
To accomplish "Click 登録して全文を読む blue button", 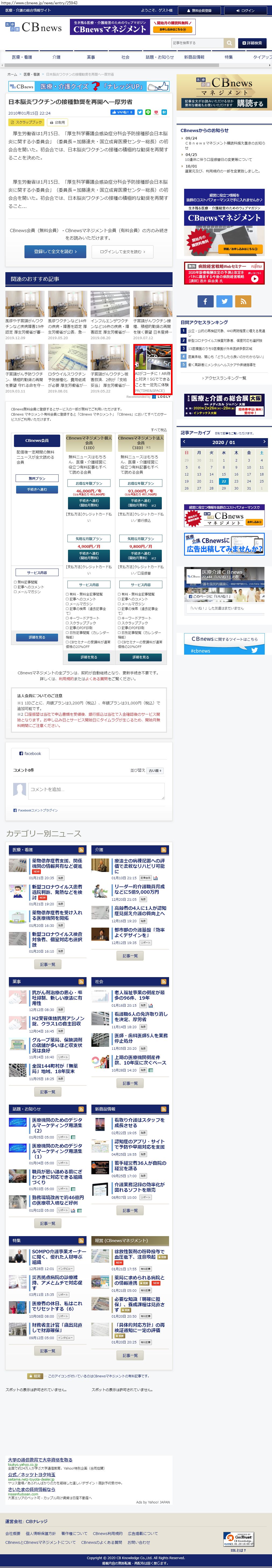I will point(55,251).
